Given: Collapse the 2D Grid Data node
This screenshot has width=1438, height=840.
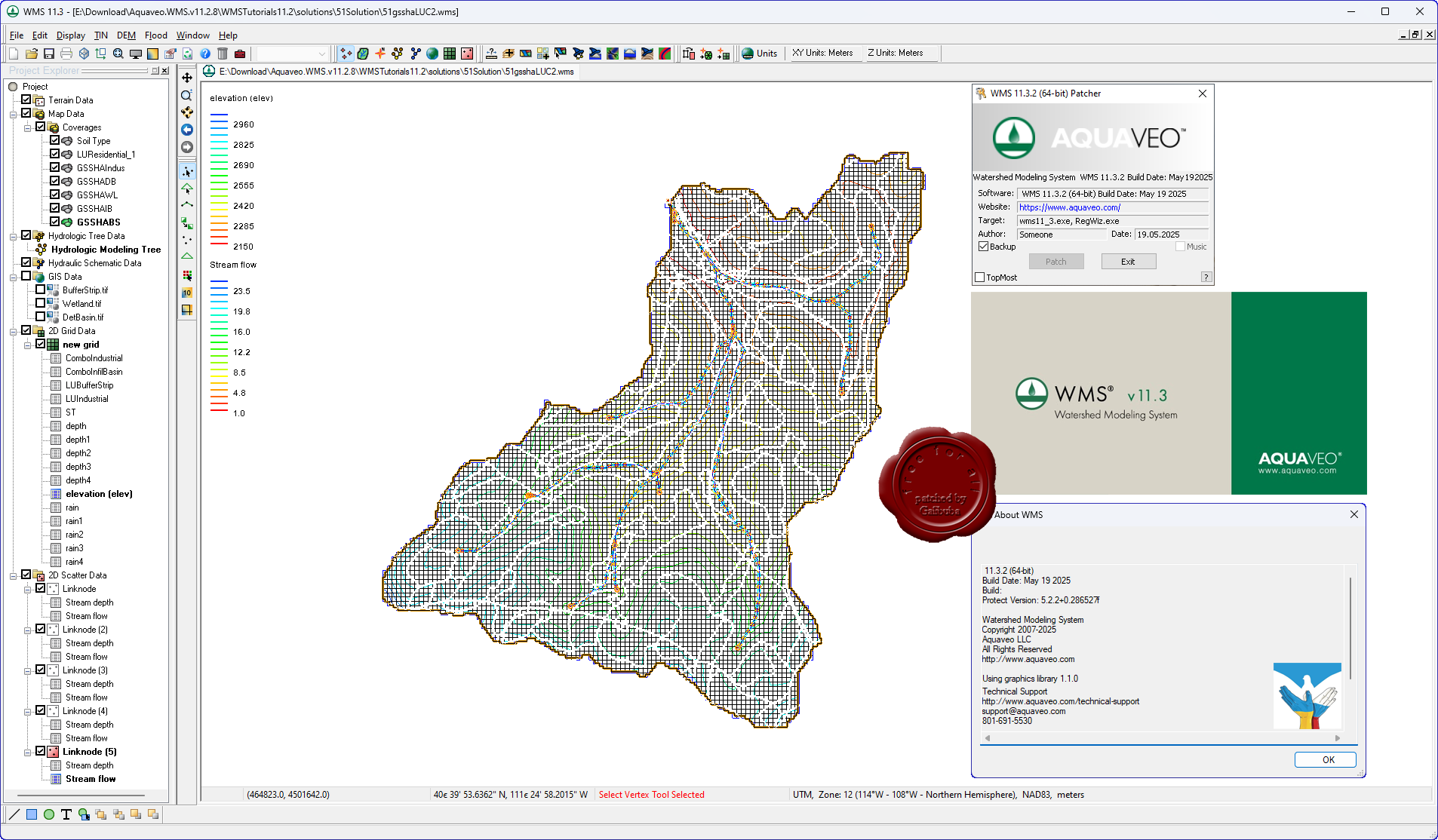Looking at the screenshot, I should pyautogui.click(x=13, y=332).
